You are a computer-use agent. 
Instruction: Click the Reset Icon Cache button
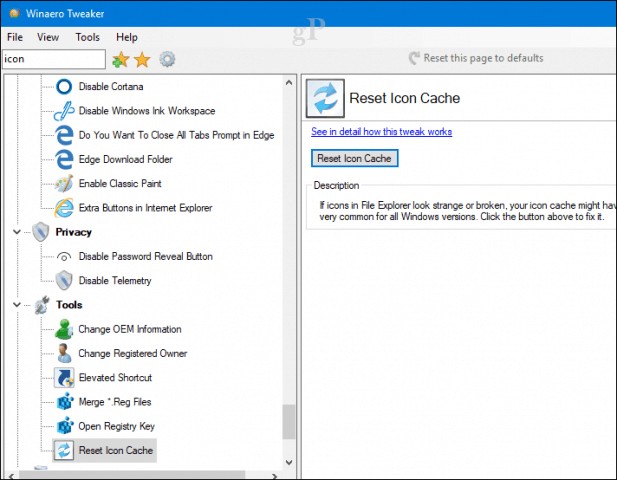355,158
